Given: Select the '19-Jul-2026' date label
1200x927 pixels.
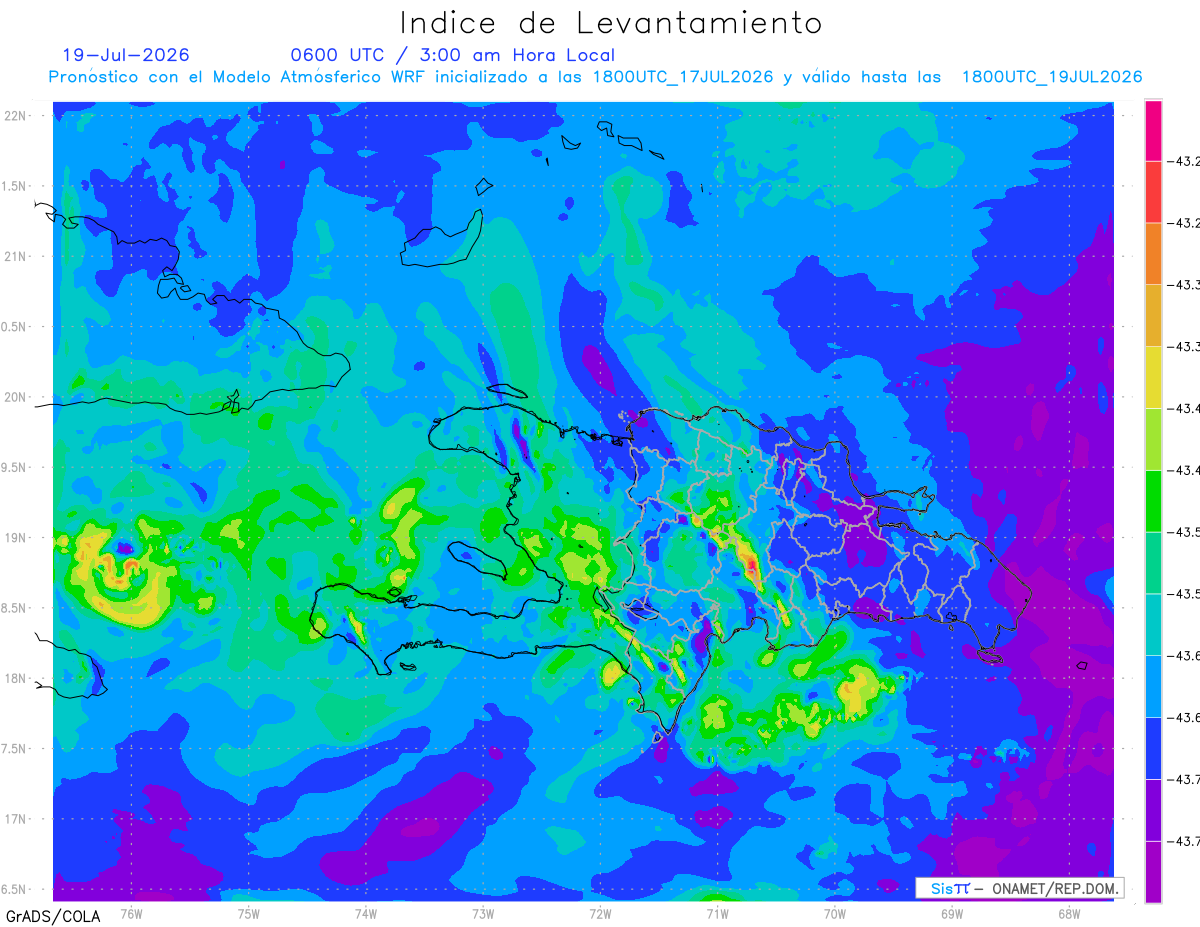Looking at the screenshot, I should point(126,55).
